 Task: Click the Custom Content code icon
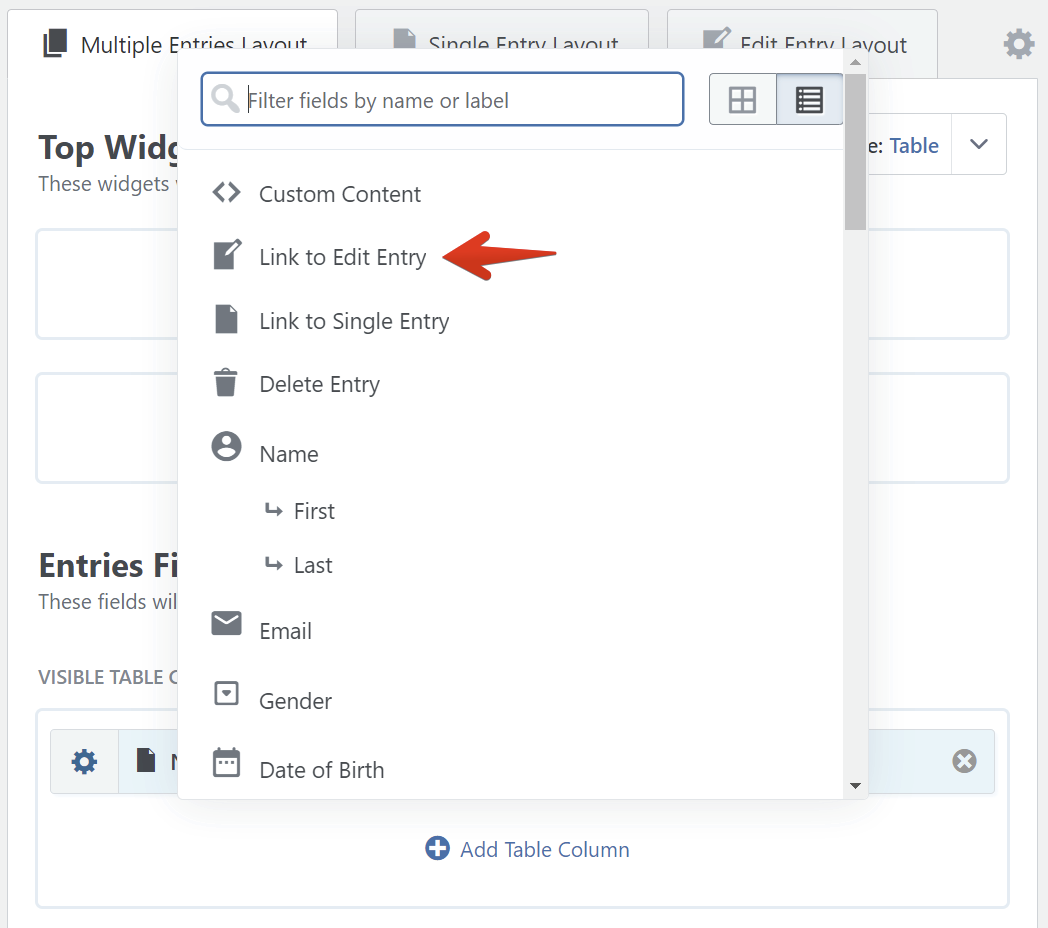(227, 193)
